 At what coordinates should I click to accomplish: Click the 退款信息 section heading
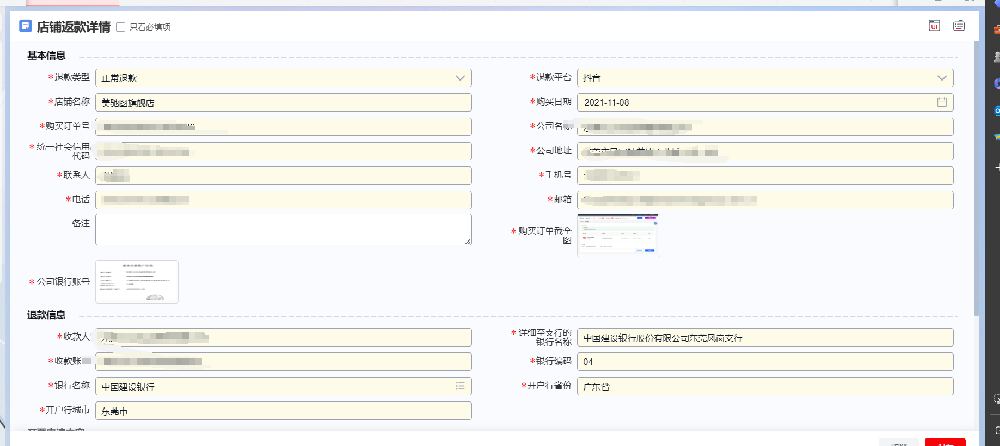click(46, 315)
